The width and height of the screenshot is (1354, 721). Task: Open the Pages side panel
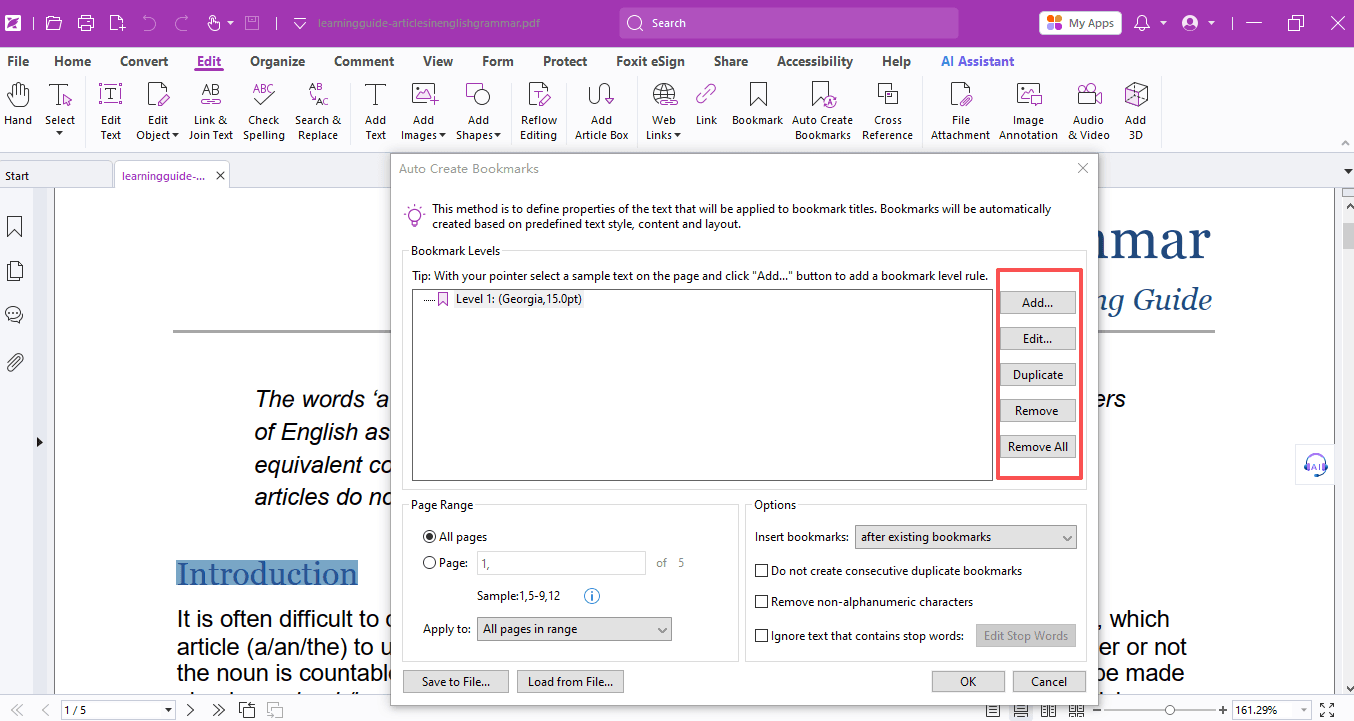[x=15, y=271]
